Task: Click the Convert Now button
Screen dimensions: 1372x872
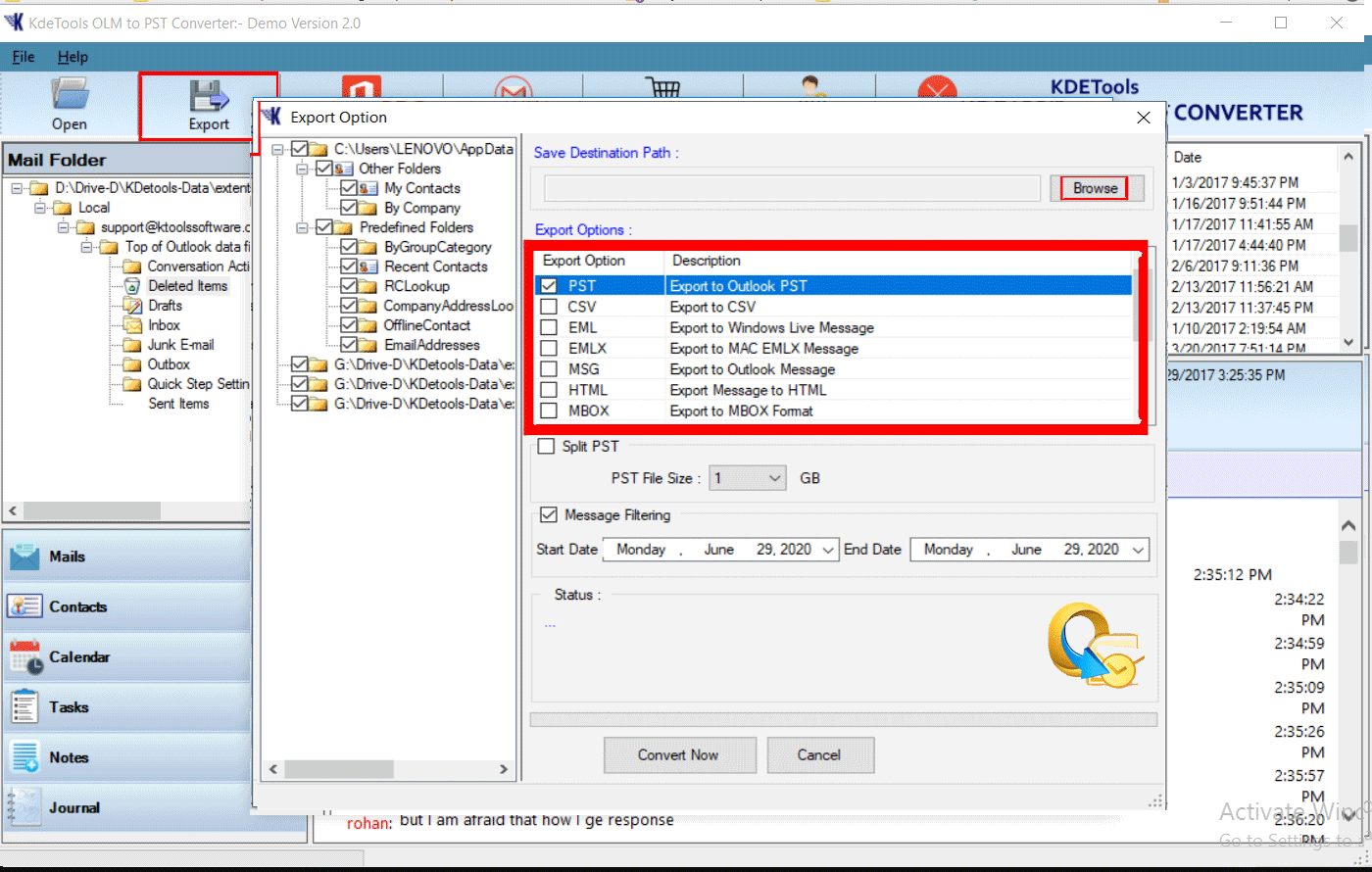Action: [677, 755]
